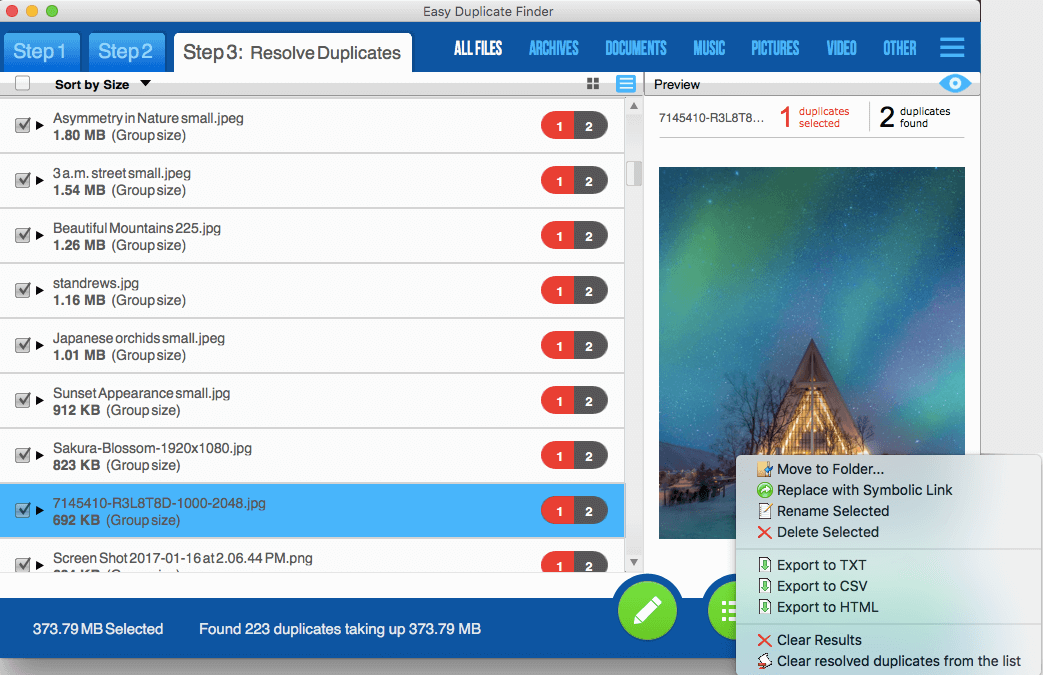Click the Rename Selected notepad icon
The width and height of the screenshot is (1043, 675).
pos(765,511)
